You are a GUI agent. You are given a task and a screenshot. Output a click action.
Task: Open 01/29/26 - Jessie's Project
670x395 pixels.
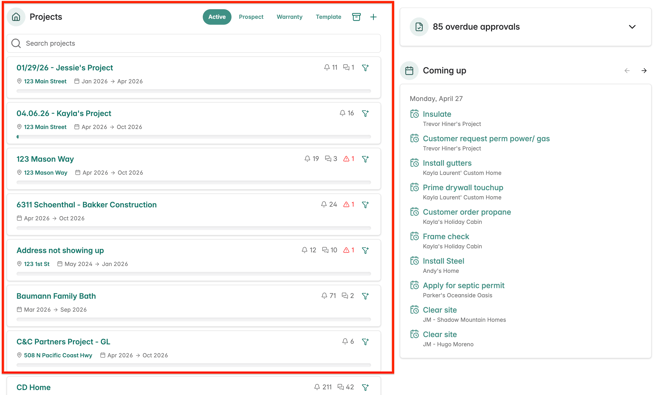pyautogui.click(x=65, y=68)
